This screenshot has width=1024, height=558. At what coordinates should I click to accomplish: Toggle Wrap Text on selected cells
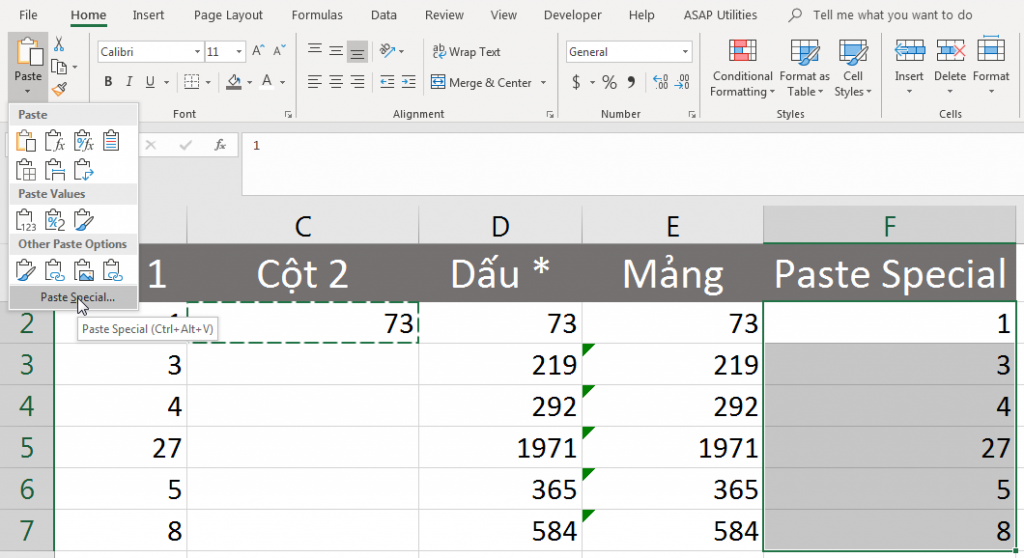465,52
